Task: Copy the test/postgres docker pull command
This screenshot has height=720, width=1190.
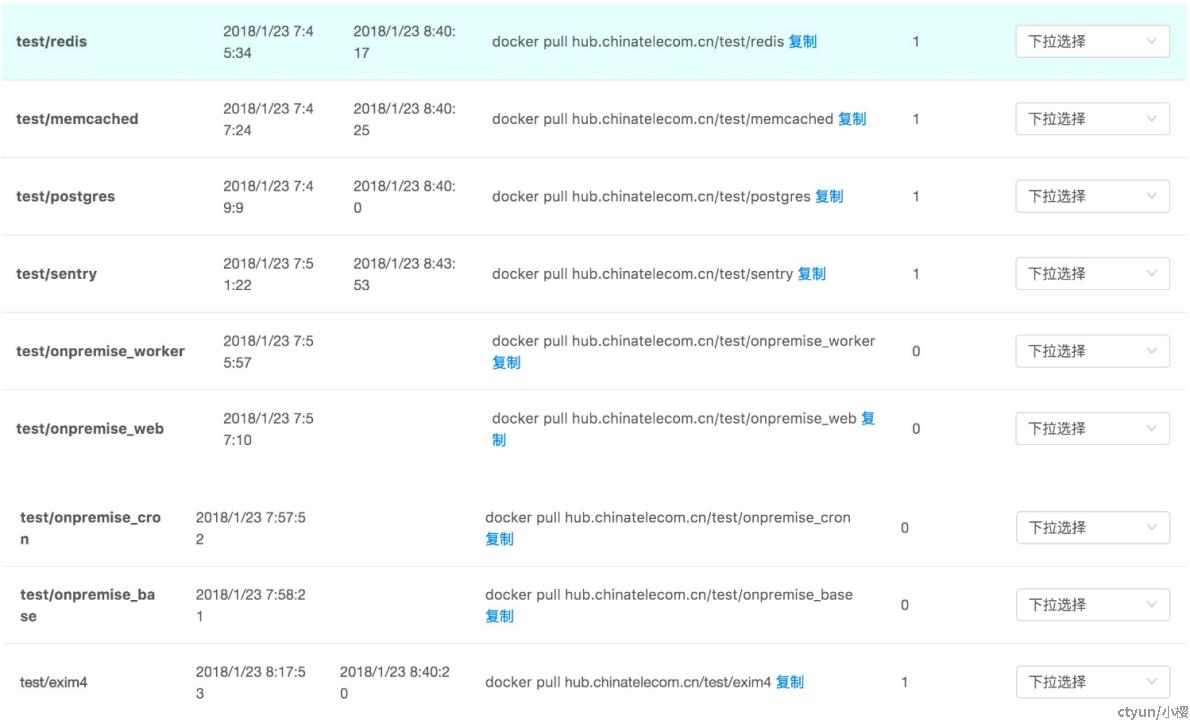Action: (829, 197)
